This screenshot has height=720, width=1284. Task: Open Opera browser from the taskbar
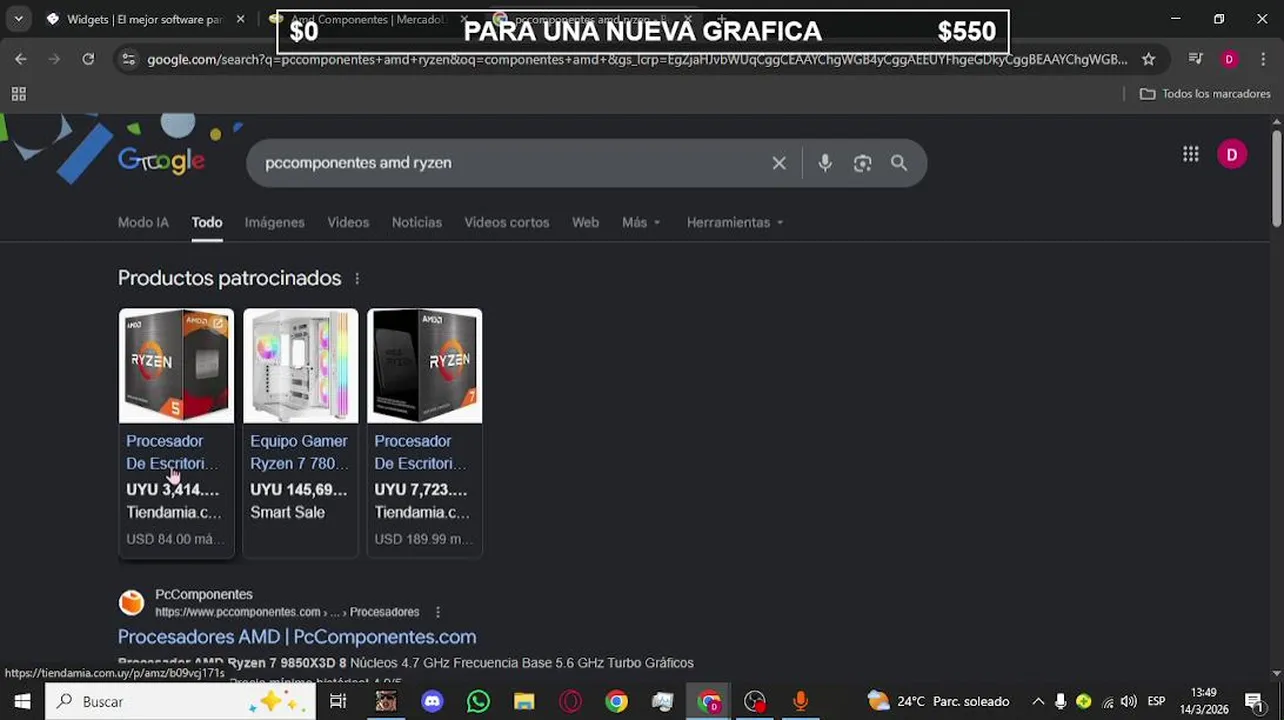click(x=570, y=701)
